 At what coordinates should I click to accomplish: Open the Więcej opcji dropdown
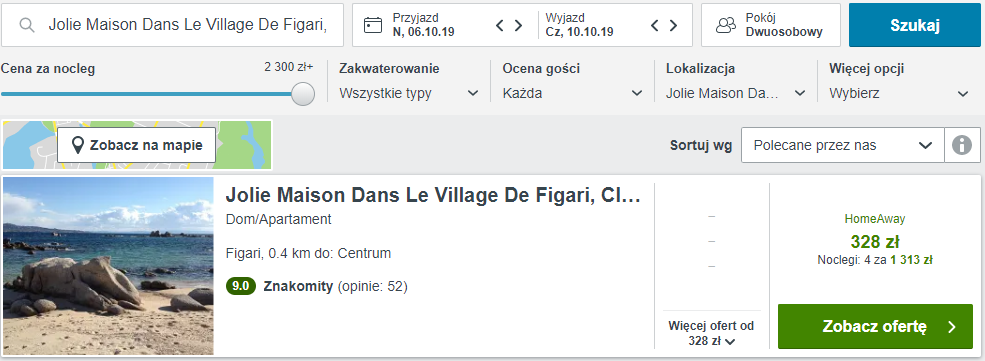tap(899, 94)
